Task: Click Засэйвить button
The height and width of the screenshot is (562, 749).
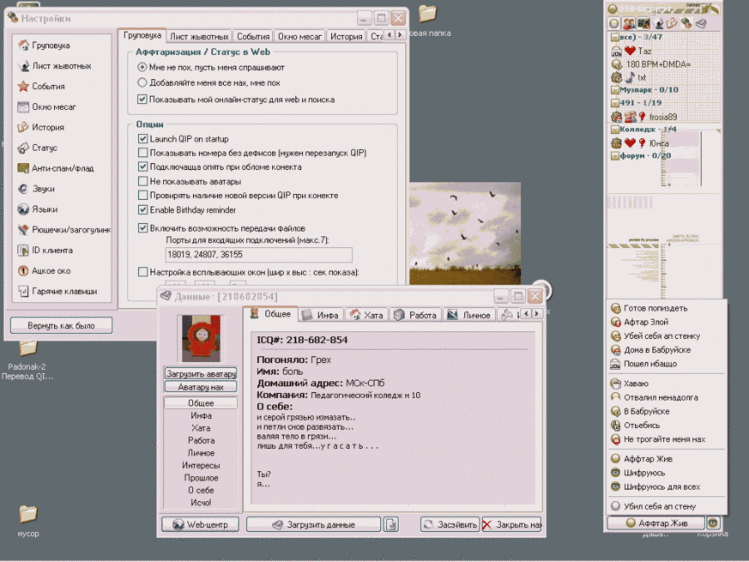Action: coord(449,524)
